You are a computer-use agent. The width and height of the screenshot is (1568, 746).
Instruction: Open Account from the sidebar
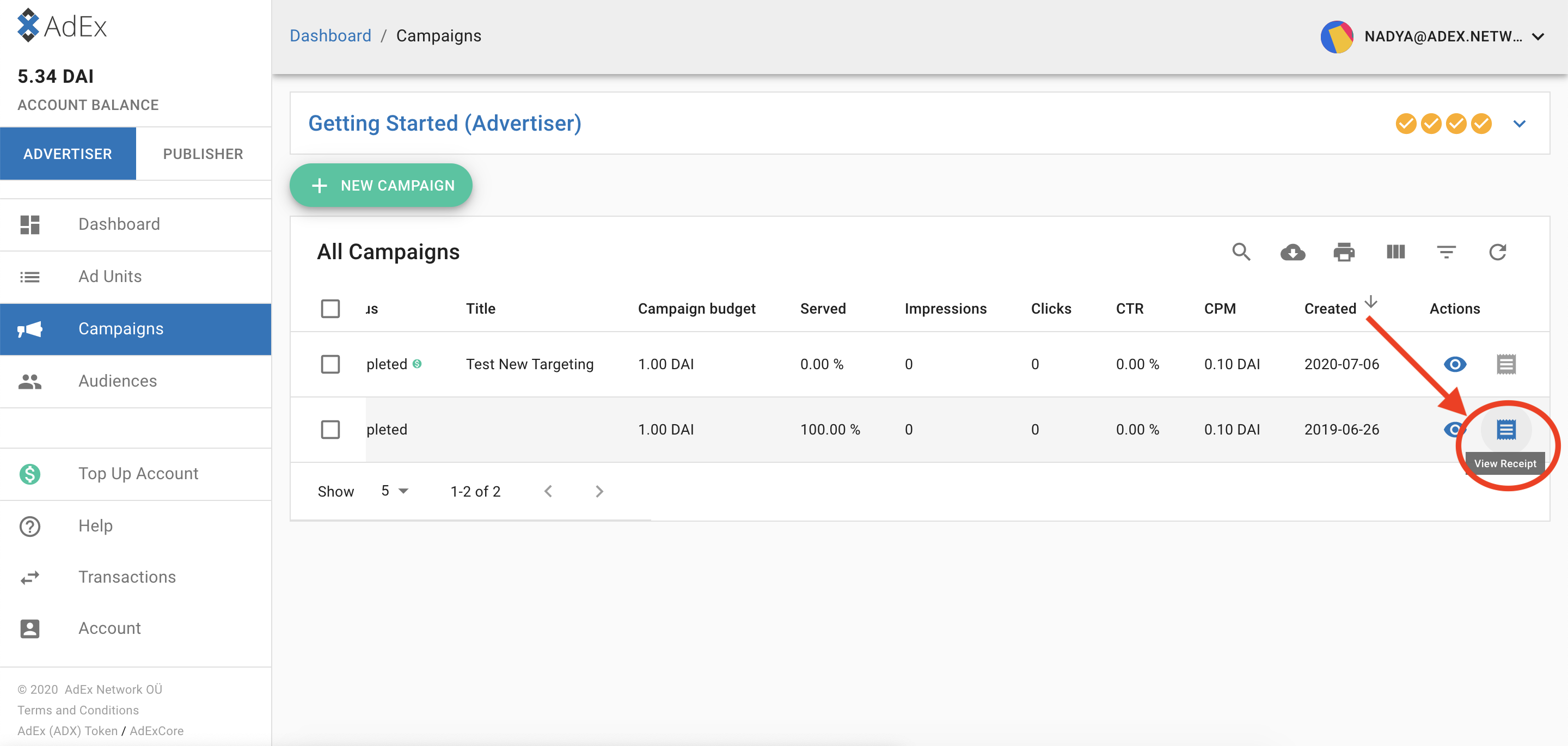tap(135, 628)
